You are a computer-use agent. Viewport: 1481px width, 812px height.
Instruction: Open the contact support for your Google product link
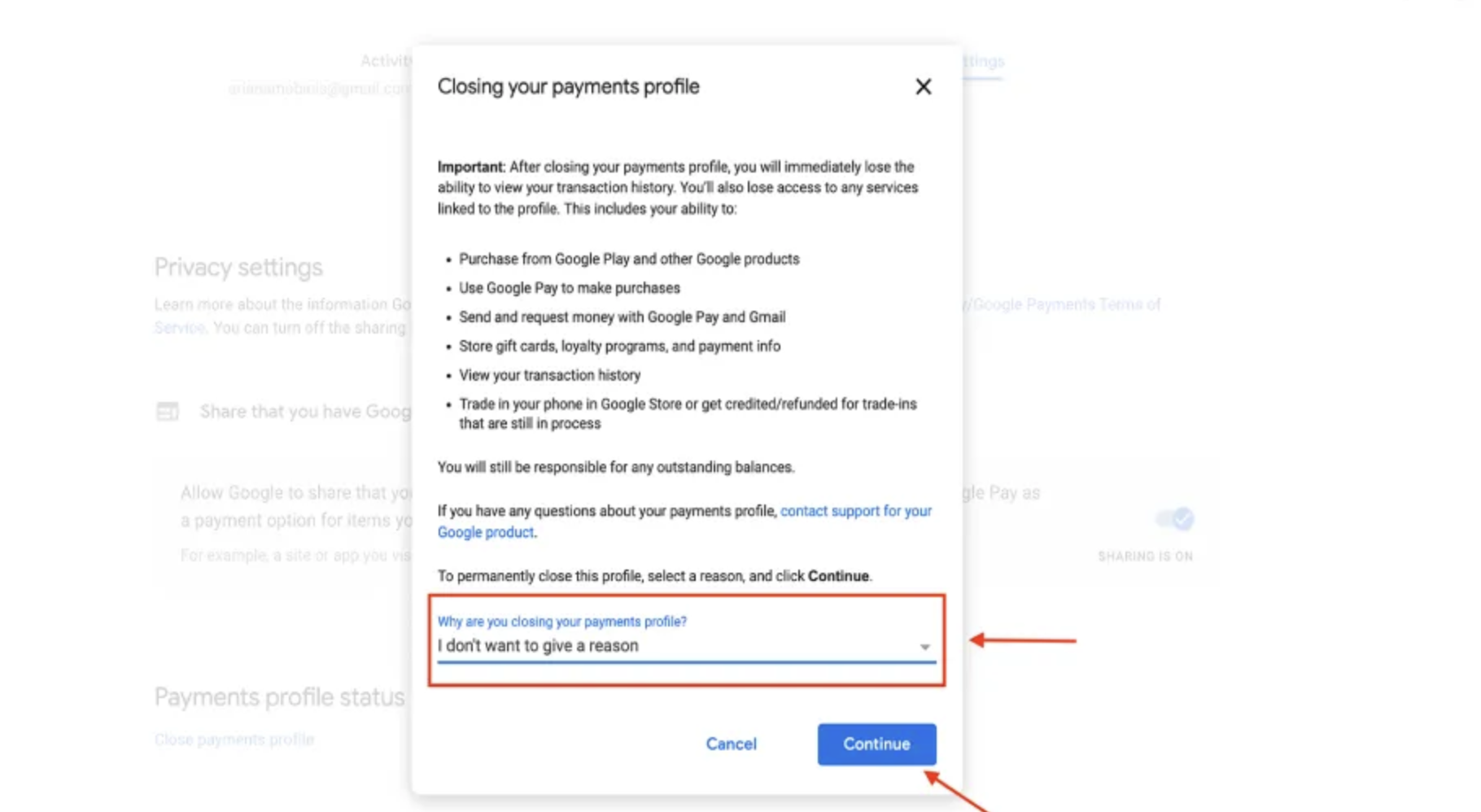pyautogui.click(x=855, y=511)
